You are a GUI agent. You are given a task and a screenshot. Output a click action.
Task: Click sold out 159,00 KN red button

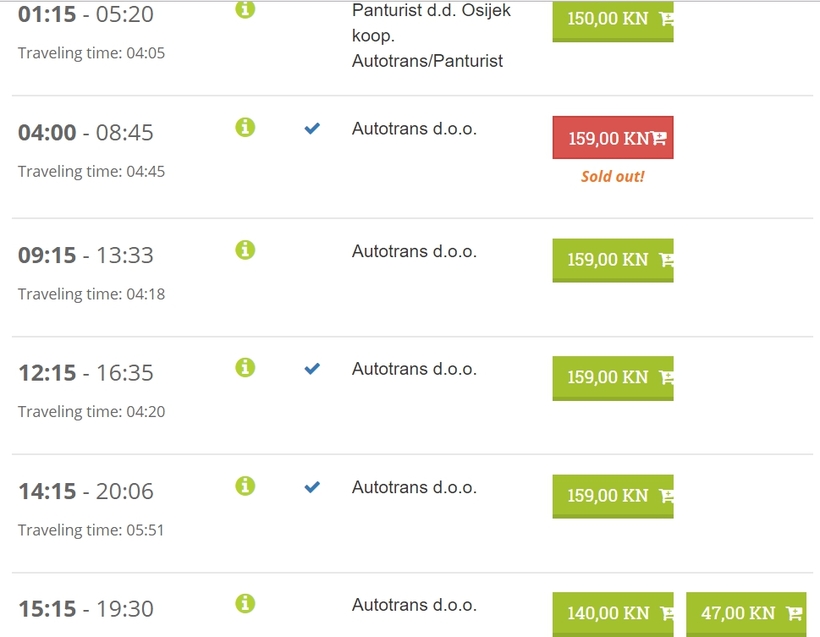[x=613, y=138]
